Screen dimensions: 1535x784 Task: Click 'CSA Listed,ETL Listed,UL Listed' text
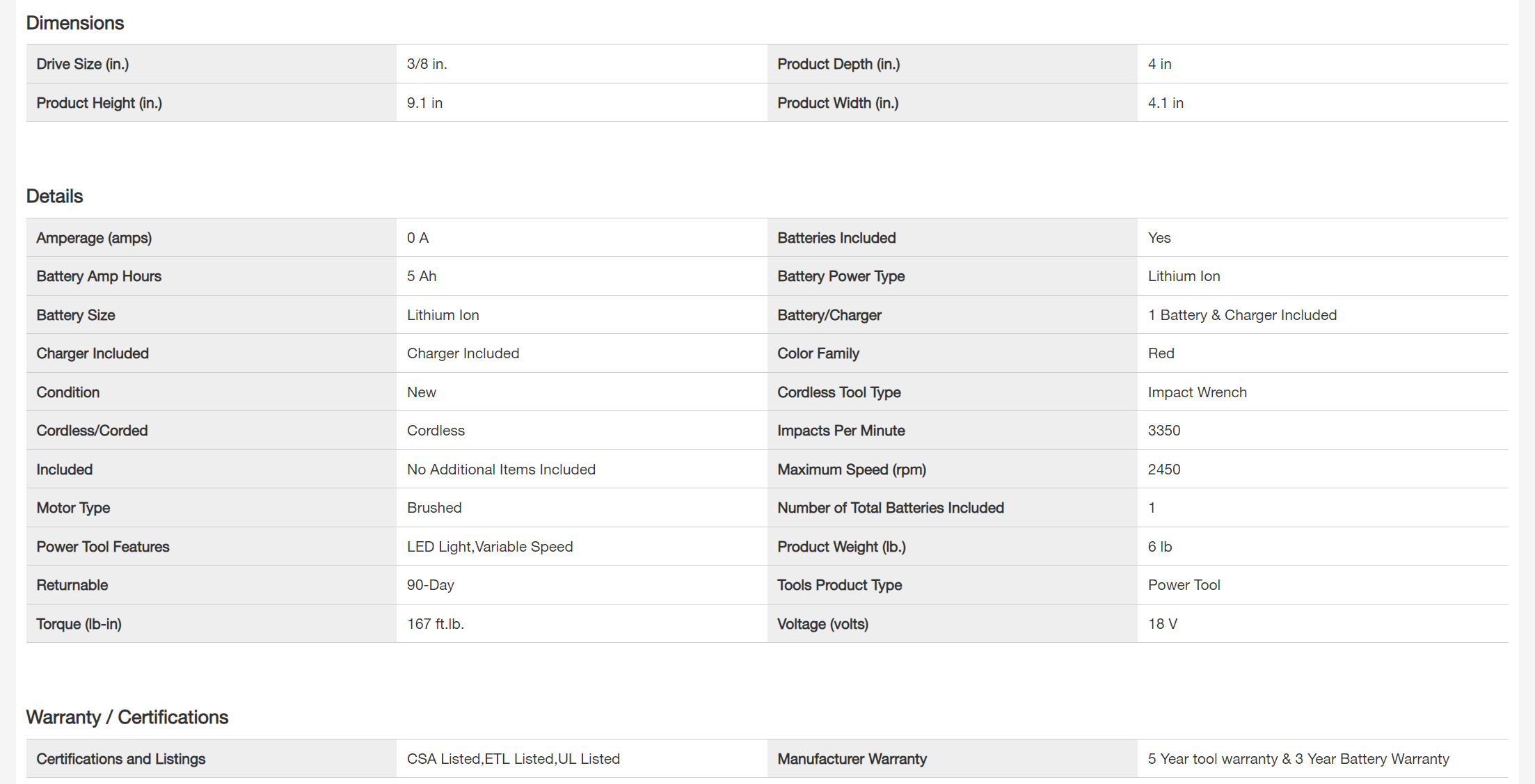pos(513,759)
